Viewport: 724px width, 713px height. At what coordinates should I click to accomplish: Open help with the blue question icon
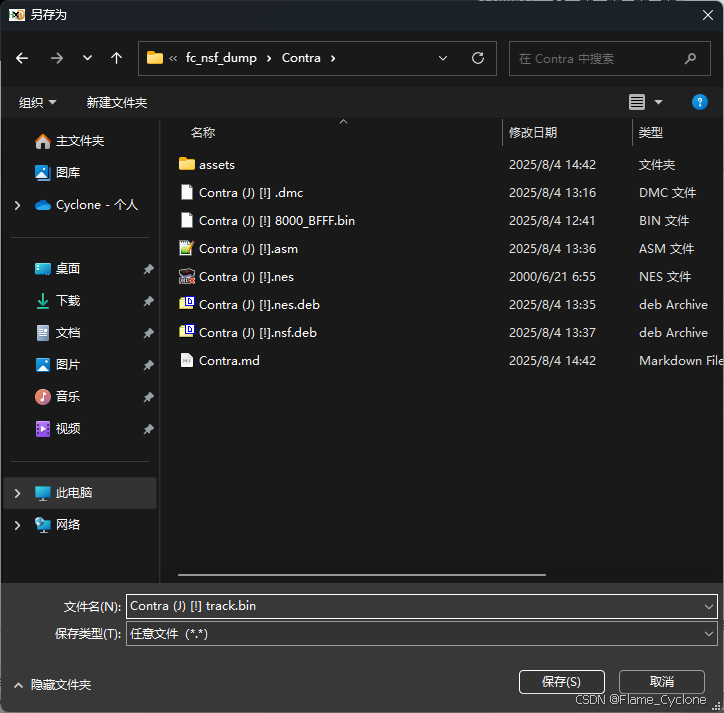tap(700, 102)
